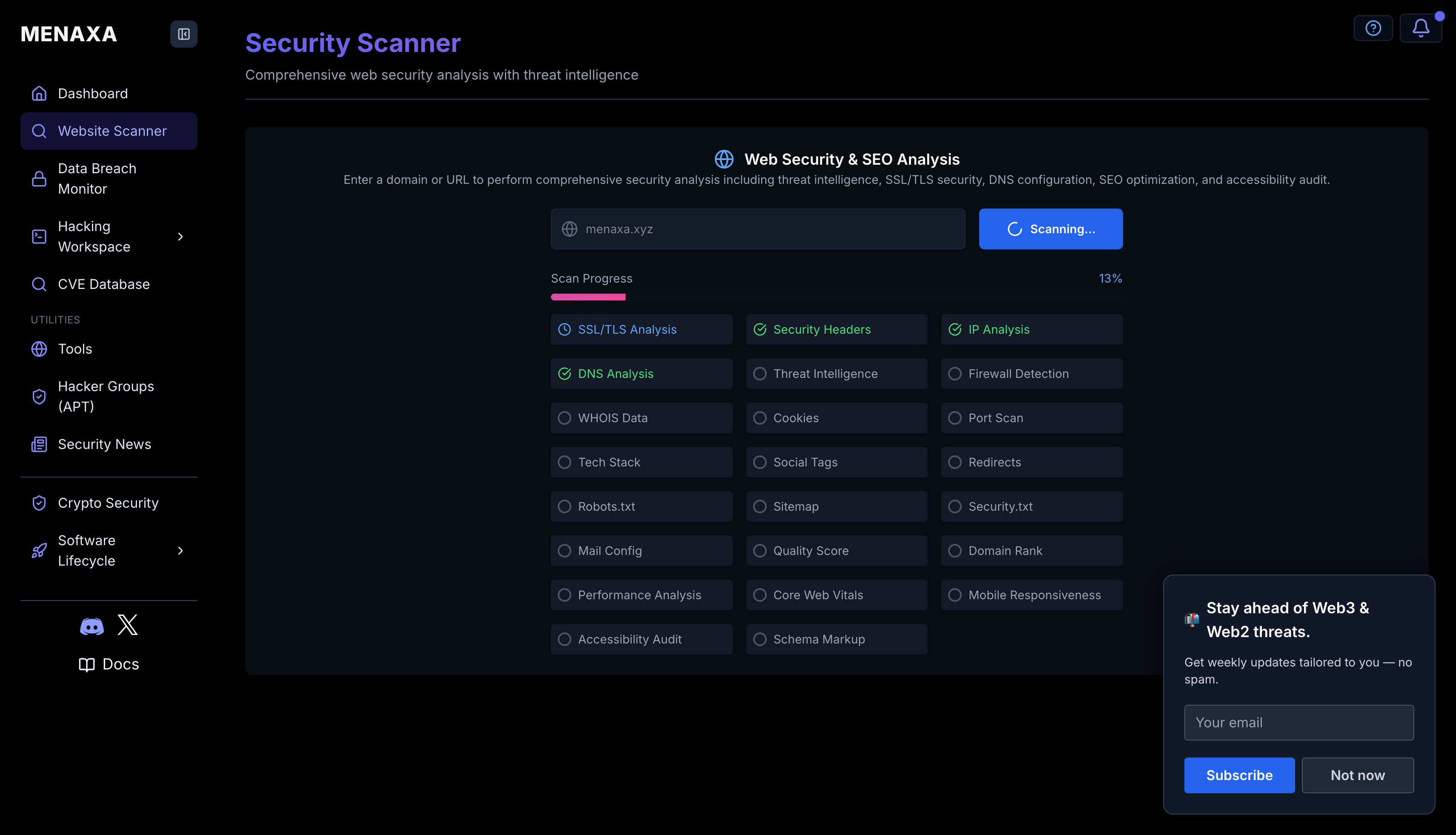Click the Port Scan status circle
This screenshot has height=835, width=1456.
tap(954, 418)
